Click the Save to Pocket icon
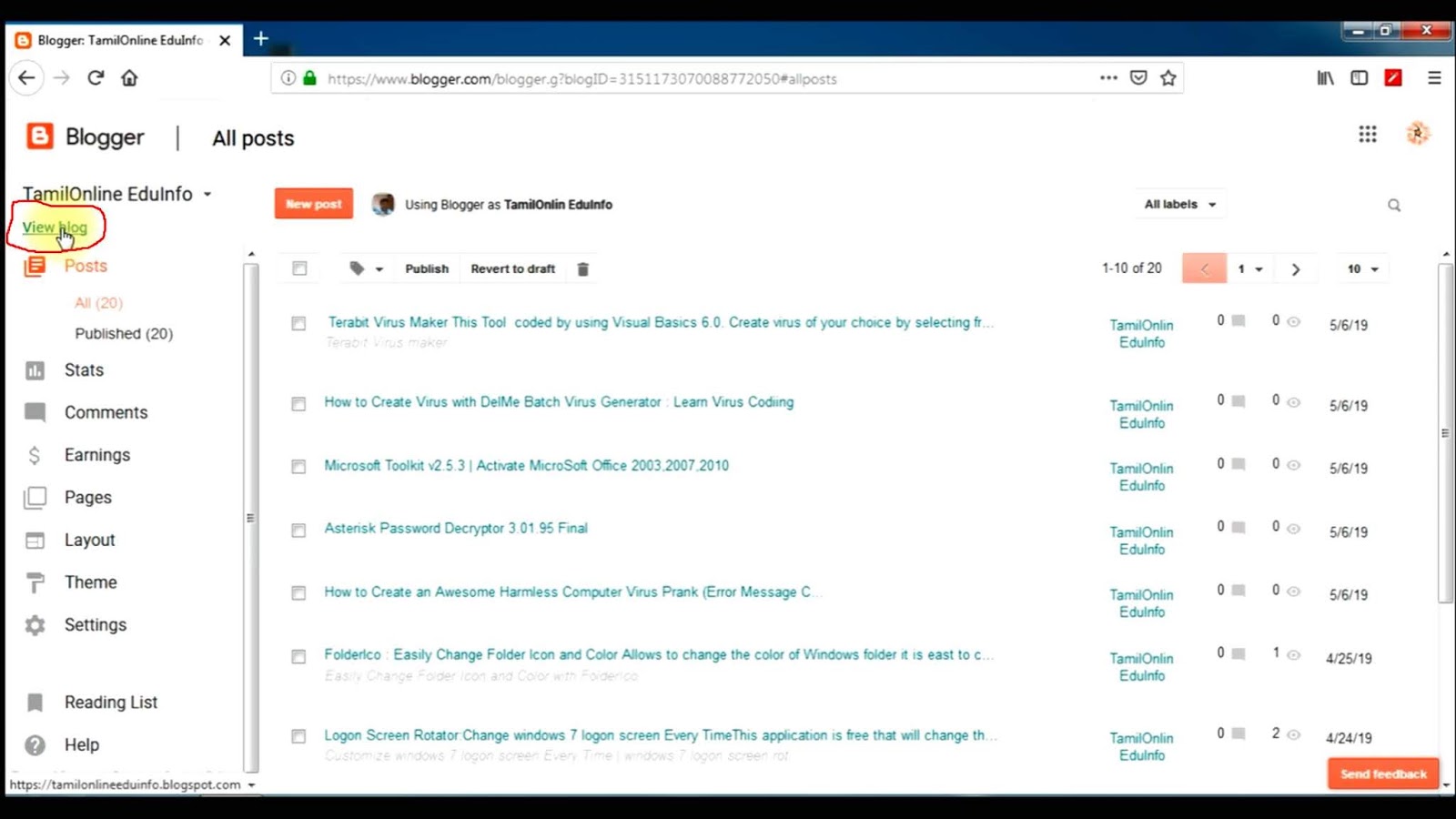1456x819 pixels. click(1138, 78)
